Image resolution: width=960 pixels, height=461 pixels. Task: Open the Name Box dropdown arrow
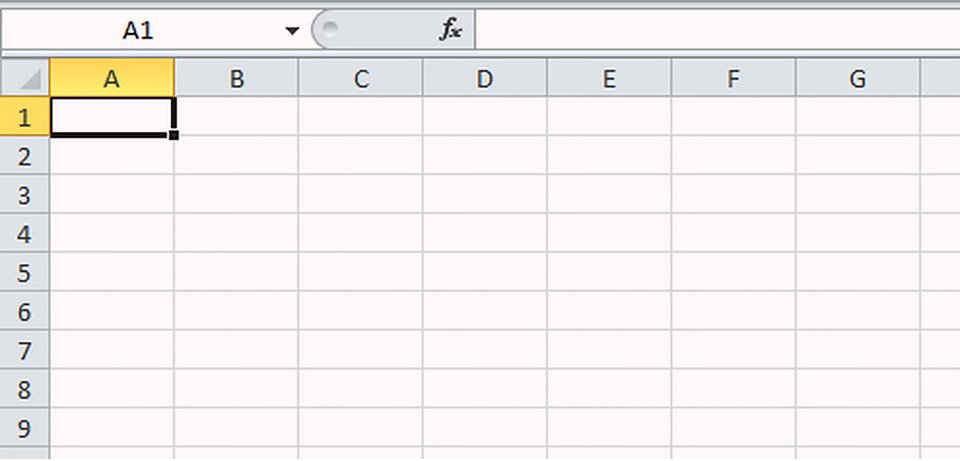click(x=292, y=30)
